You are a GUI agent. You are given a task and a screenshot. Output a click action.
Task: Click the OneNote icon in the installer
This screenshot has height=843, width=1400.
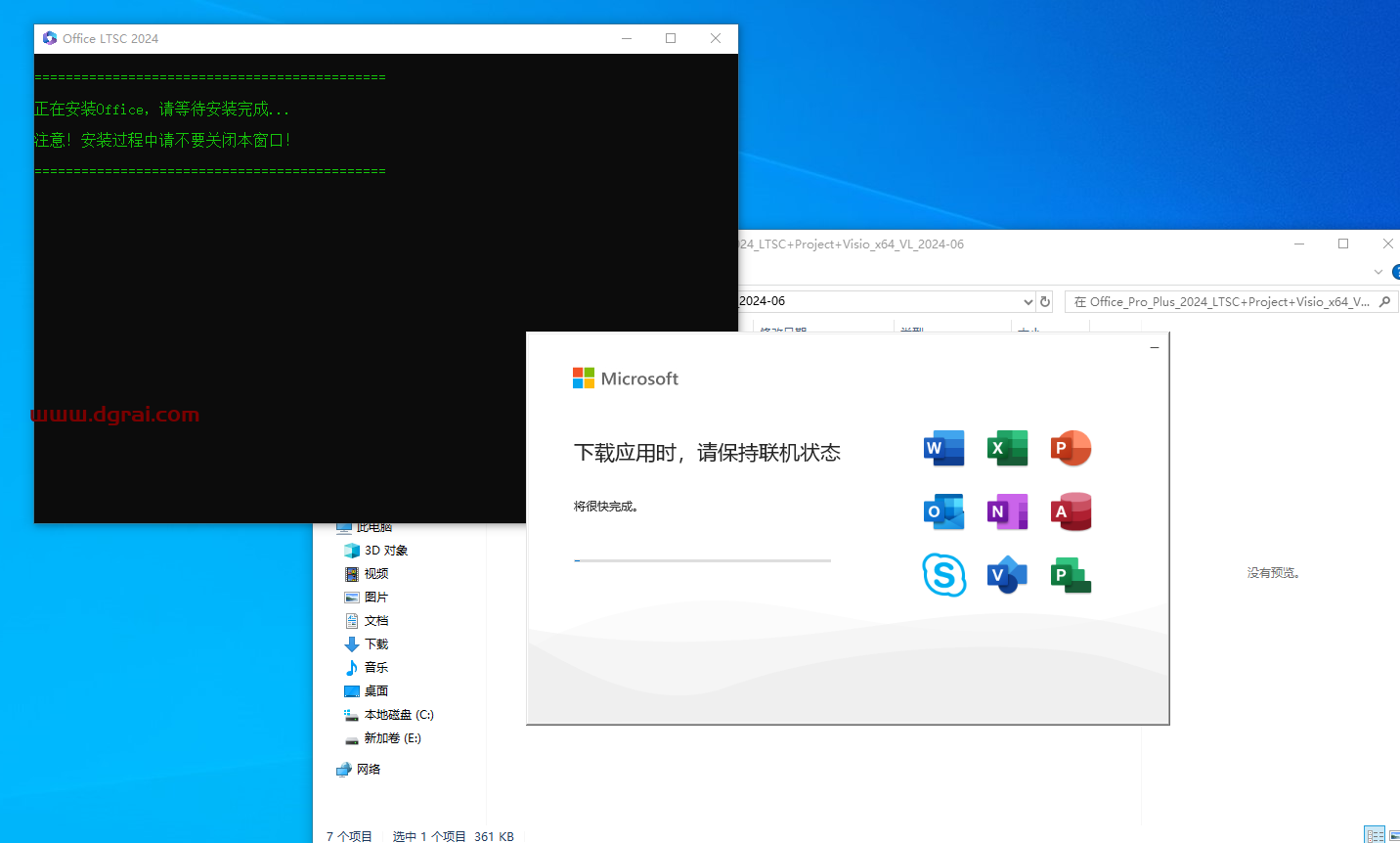1008,511
